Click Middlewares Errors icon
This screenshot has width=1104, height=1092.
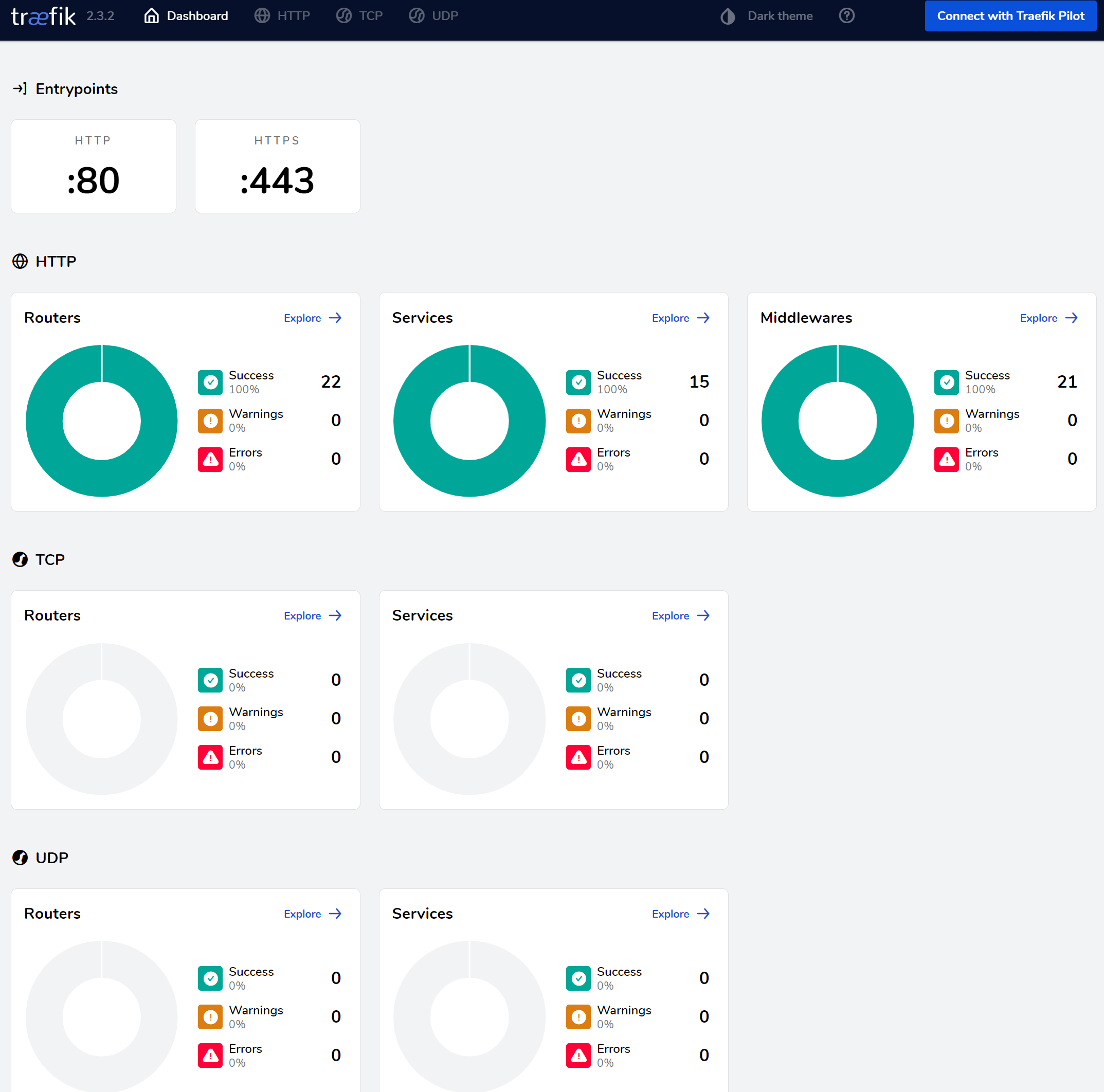(946, 460)
